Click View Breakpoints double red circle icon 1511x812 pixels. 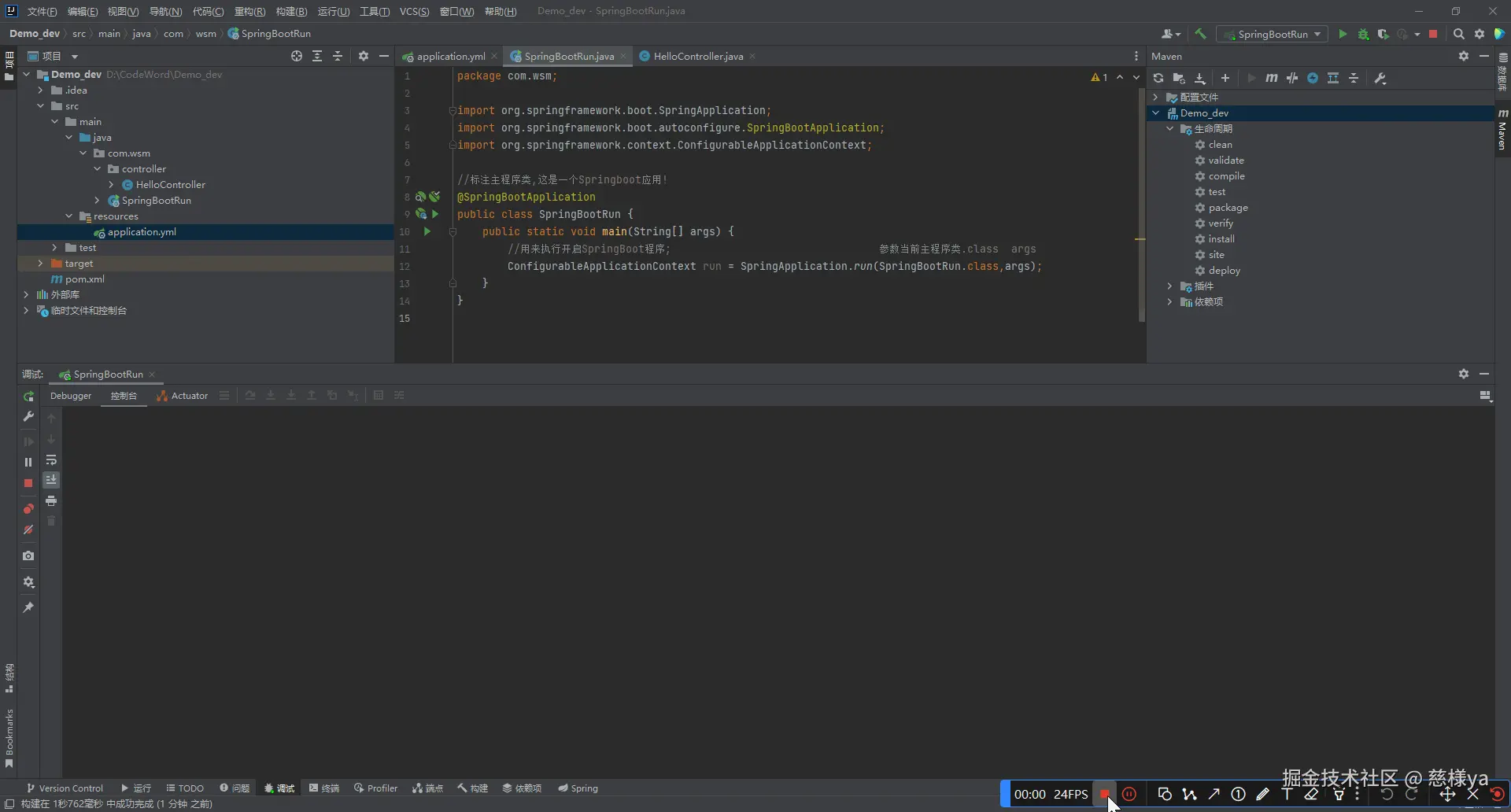point(28,509)
